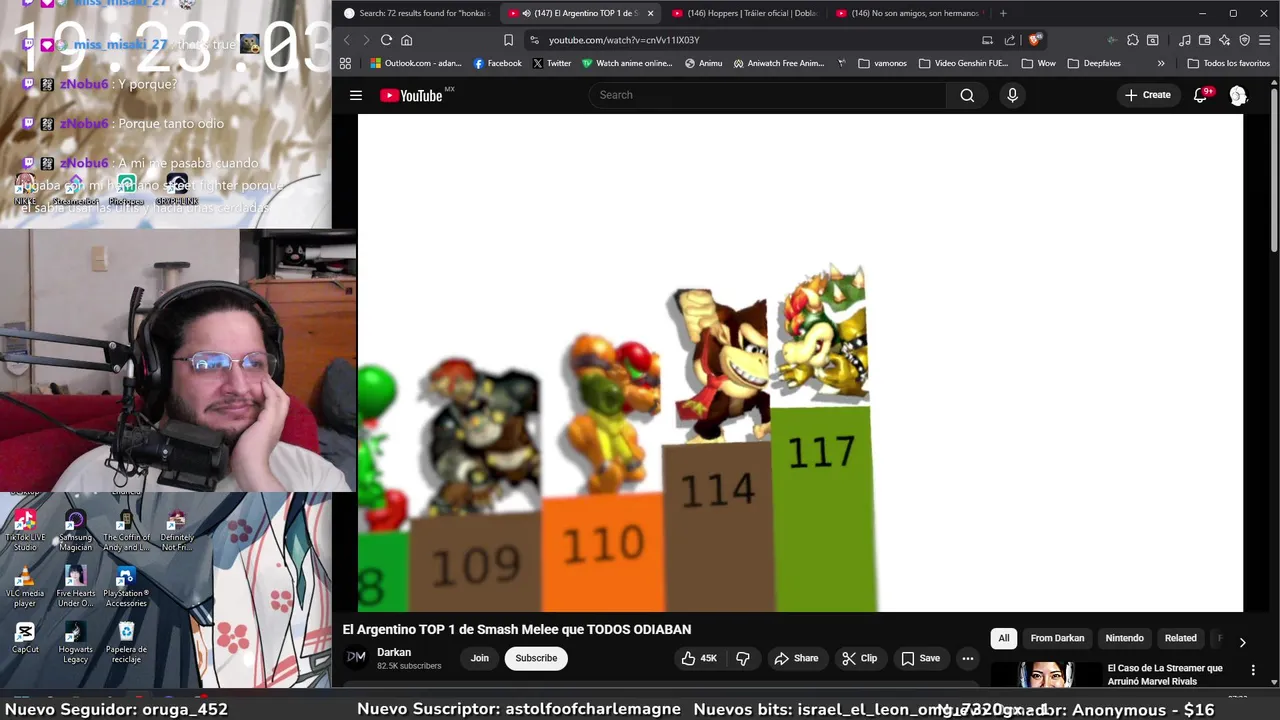1280x720 pixels.
Task: Open the Outlook.com bookmark
Action: pyautogui.click(x=415, y=63)
